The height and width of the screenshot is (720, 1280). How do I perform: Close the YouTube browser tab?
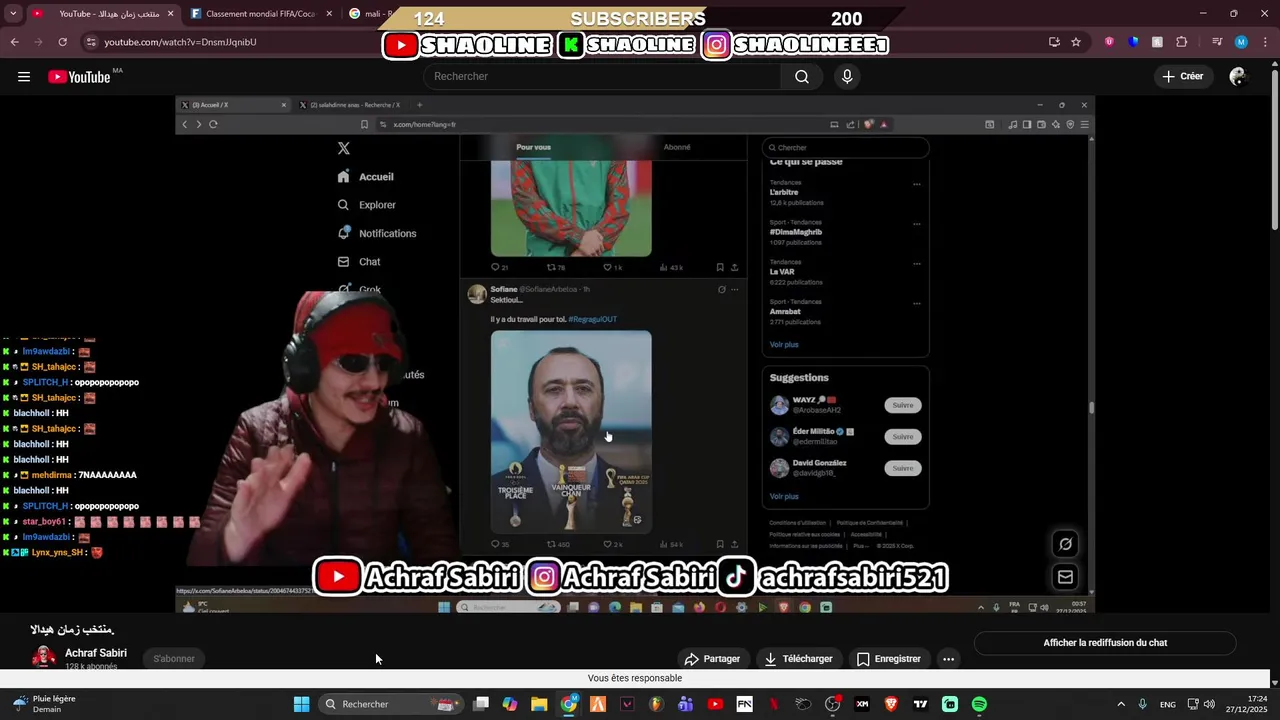[x=169, y=14]
